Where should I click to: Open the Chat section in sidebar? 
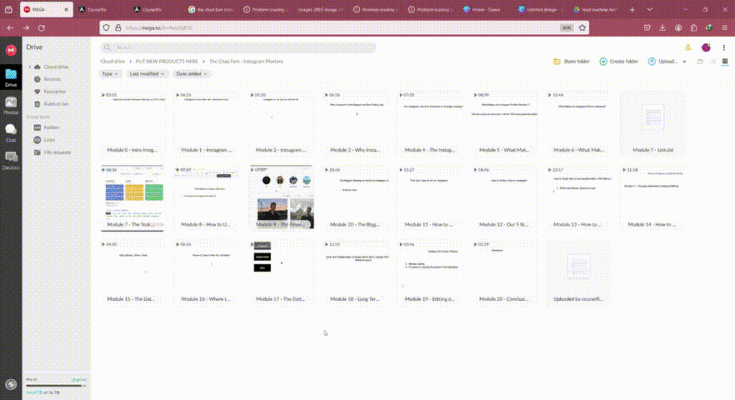[11, 131]
